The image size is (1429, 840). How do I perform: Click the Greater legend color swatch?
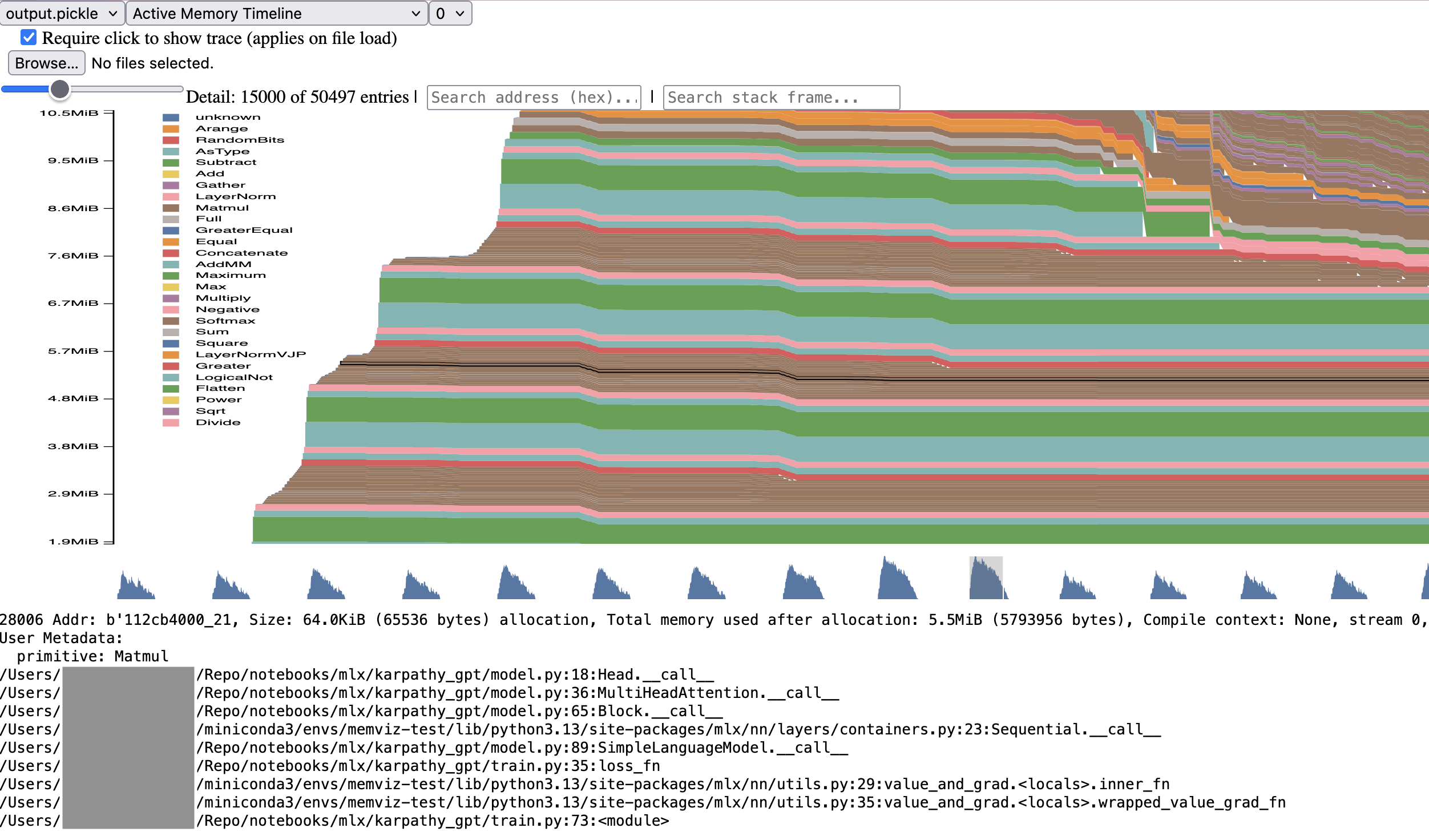pos(171,366)
